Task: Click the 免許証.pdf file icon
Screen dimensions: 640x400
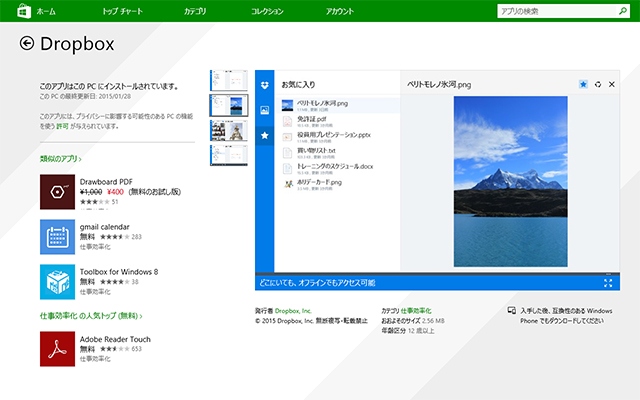Action: pos(287,121)
